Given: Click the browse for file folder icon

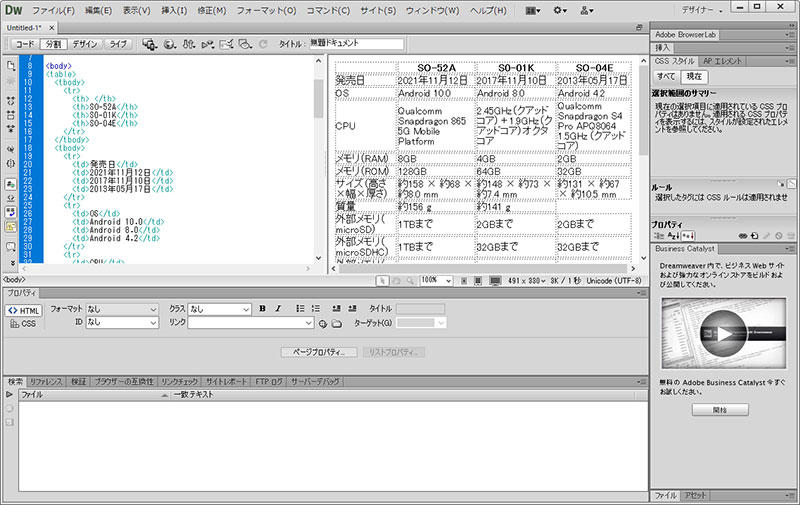Looking at the screenshot, I should coord(337,323).
